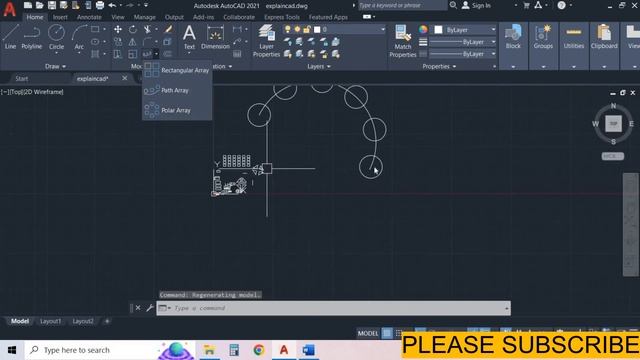The height and width of the screenshot is (360, 640).
Task: Open the Annotate ribbon tab
Action: pyautogui.click(x=89, y=17)
